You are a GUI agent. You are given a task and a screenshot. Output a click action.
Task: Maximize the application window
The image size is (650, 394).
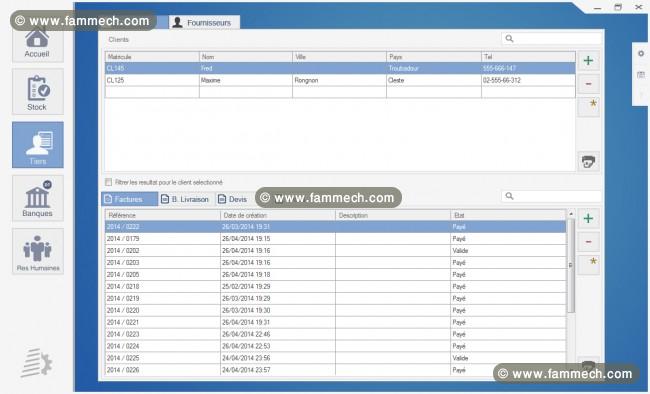(x=618, y=7)
